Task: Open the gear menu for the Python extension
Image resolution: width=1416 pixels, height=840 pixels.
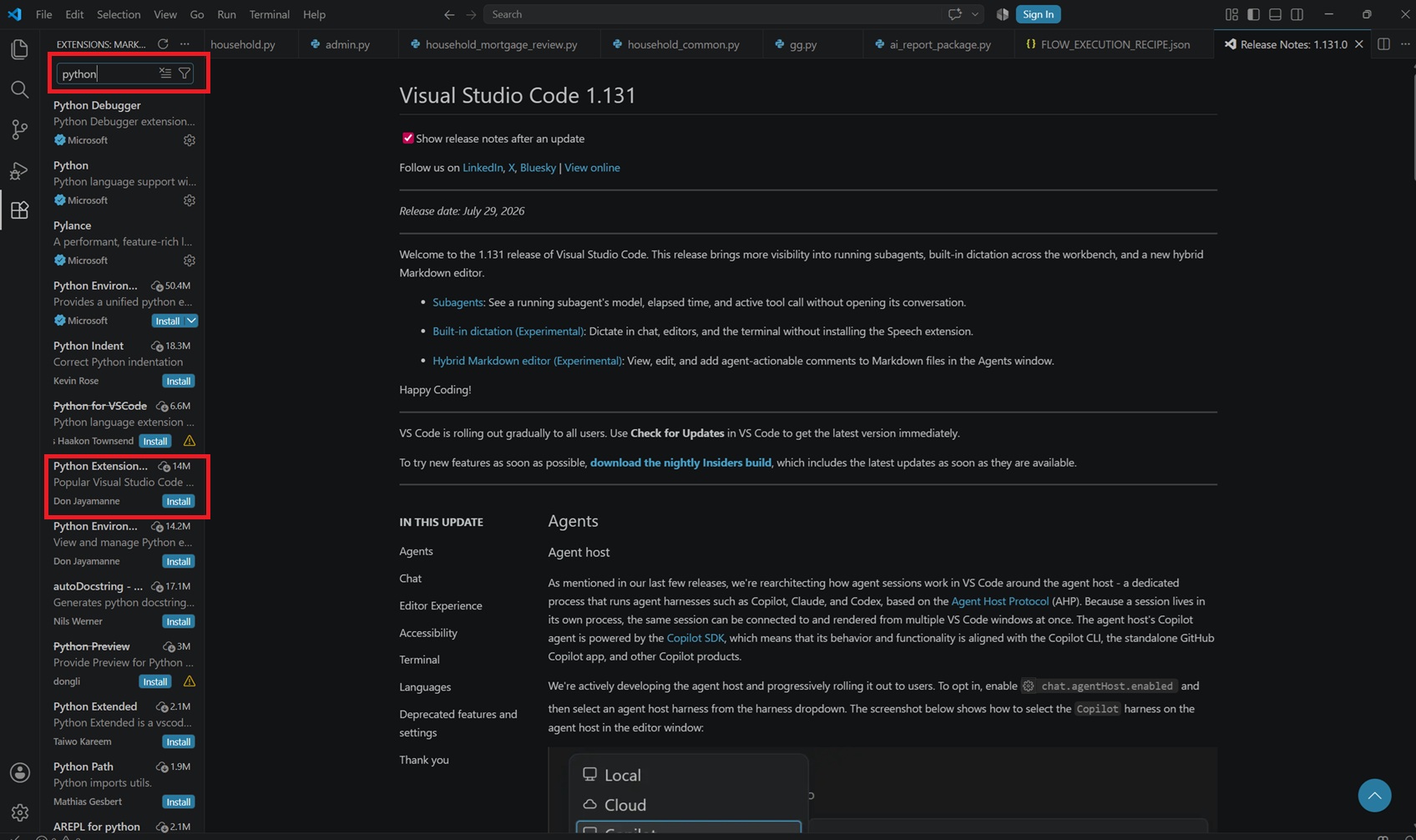Action: (x=190, y=200)
